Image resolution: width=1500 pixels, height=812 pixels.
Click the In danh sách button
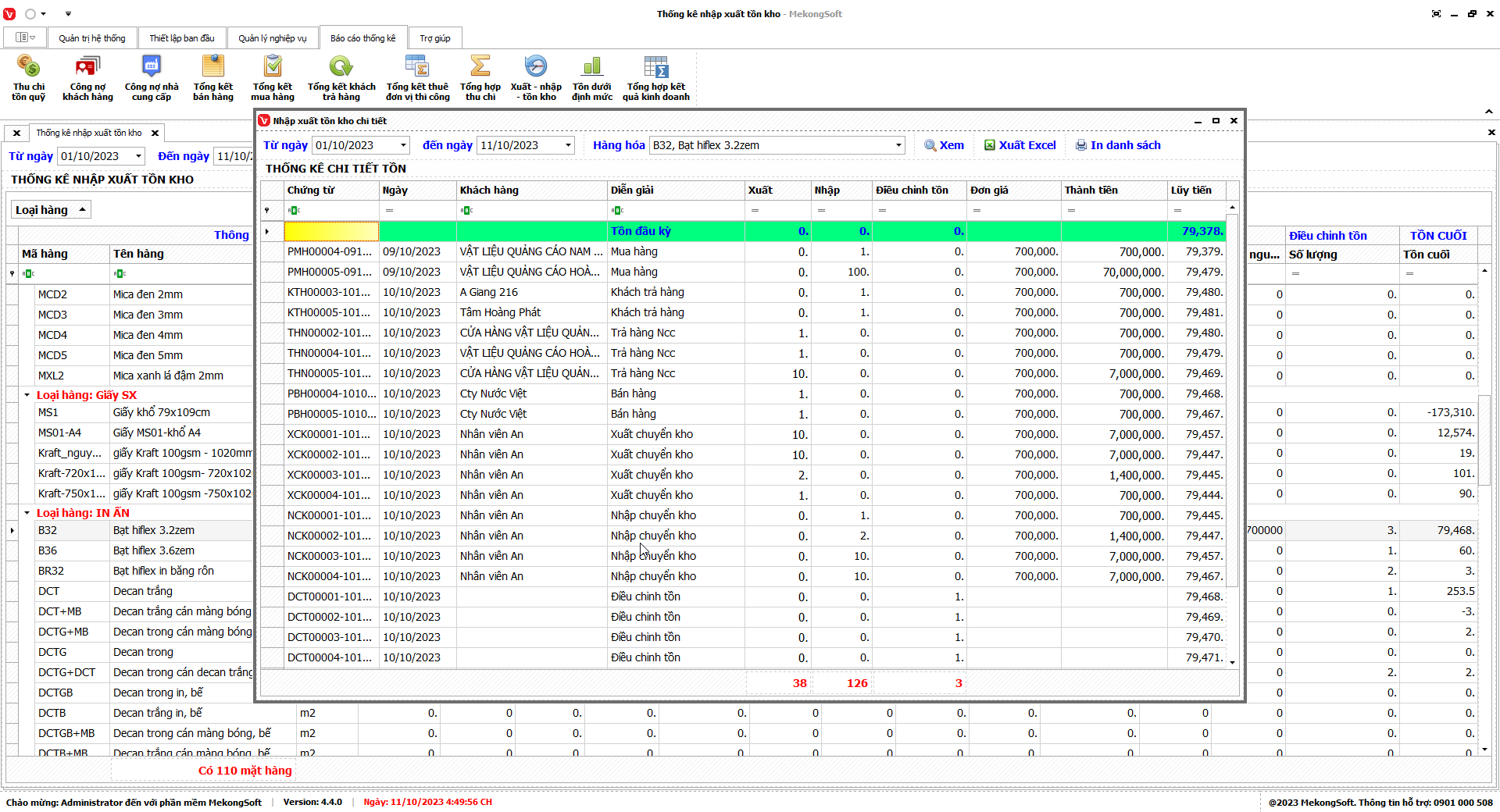pyautogui.click(x=1118, y=145)
